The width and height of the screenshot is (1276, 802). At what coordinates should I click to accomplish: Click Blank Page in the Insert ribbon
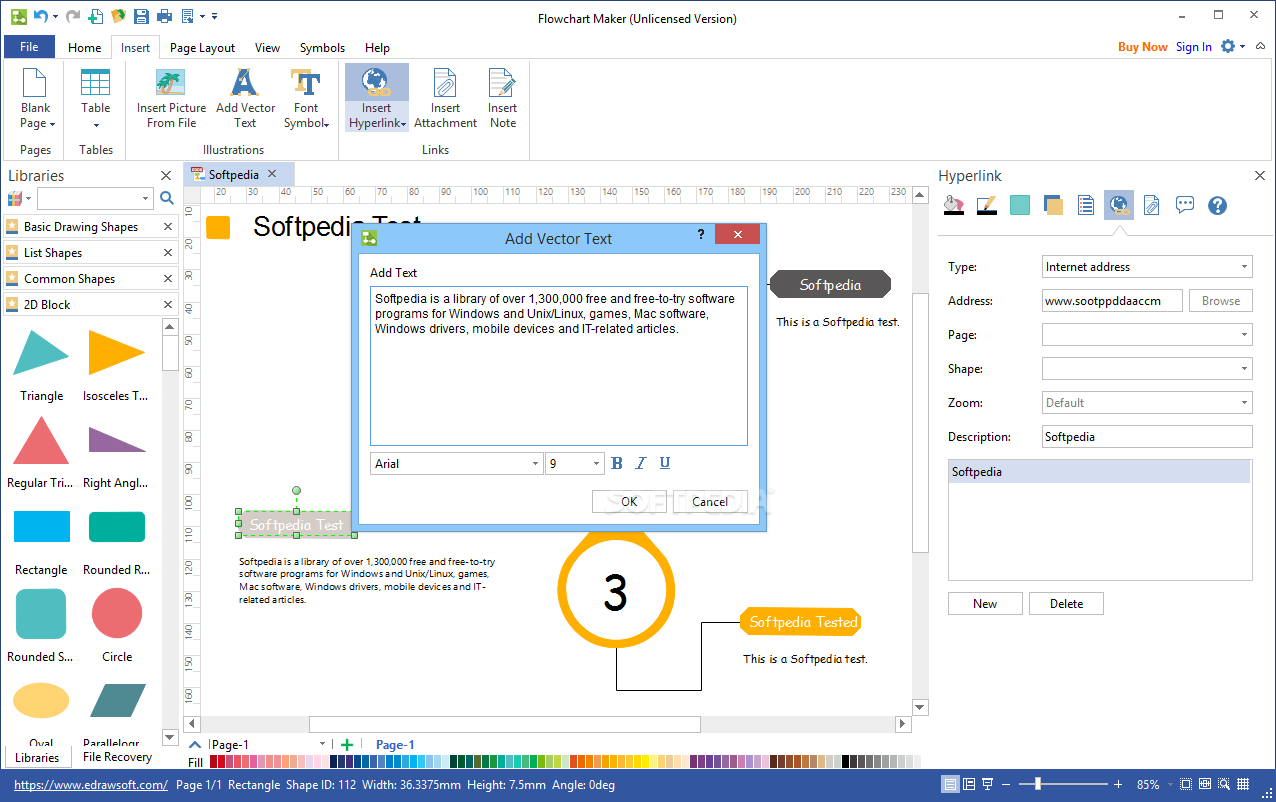[x=35, y=99]
